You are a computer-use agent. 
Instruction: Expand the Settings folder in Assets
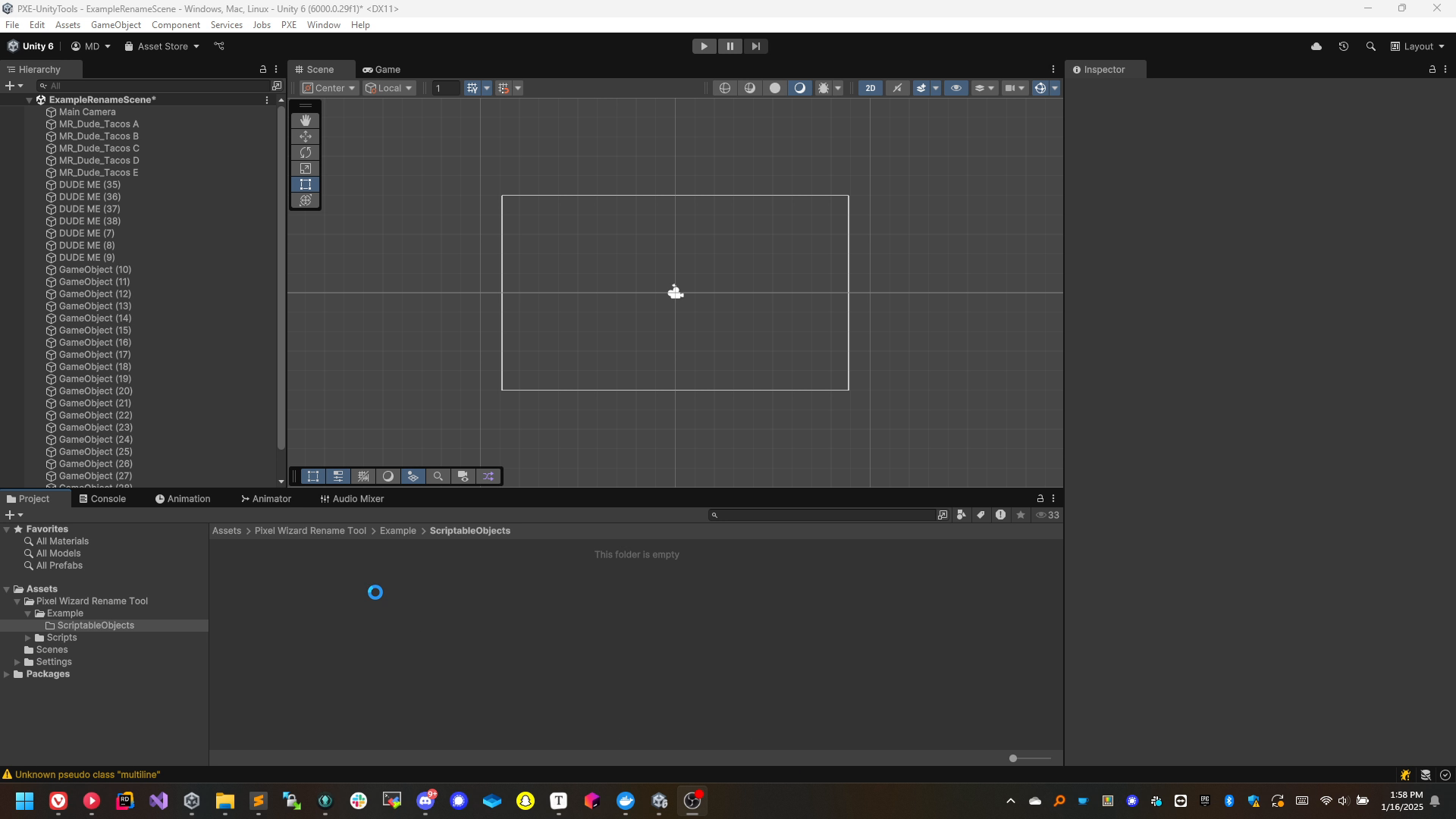19,662
